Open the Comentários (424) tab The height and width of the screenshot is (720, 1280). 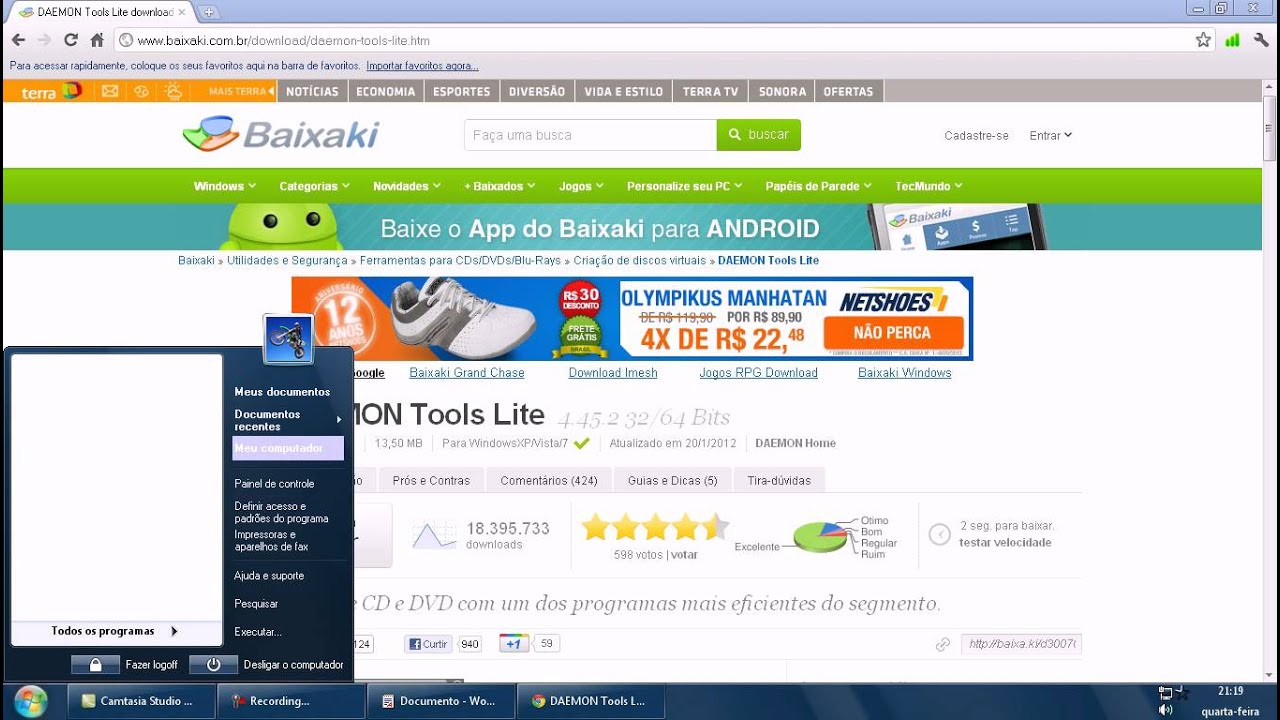[x=549, y=480]
